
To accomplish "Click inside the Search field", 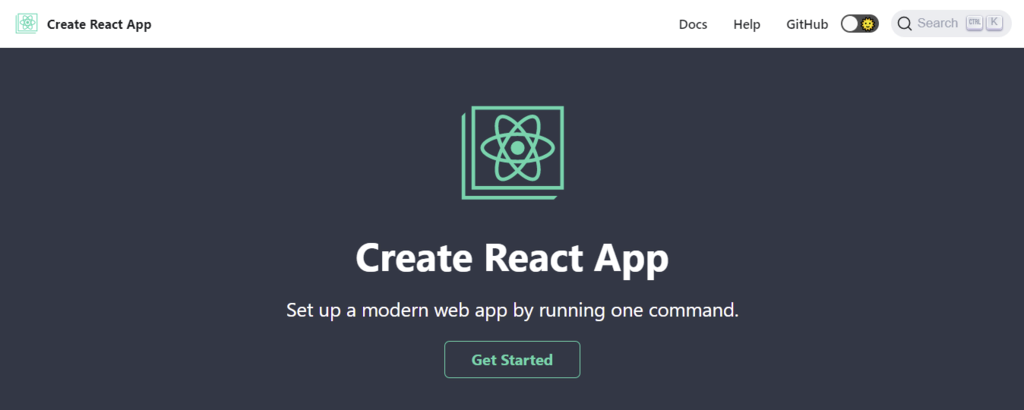I will (951, 24).
